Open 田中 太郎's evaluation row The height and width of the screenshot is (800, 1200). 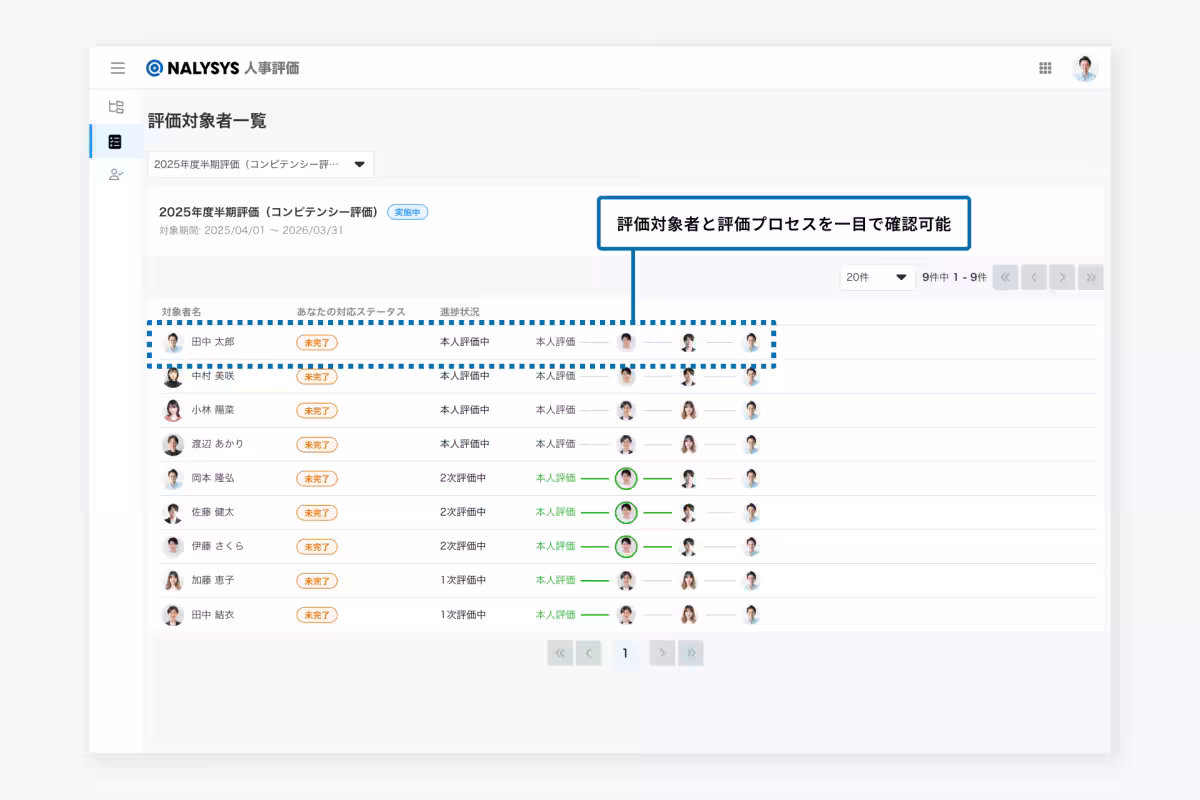[213, 342]
